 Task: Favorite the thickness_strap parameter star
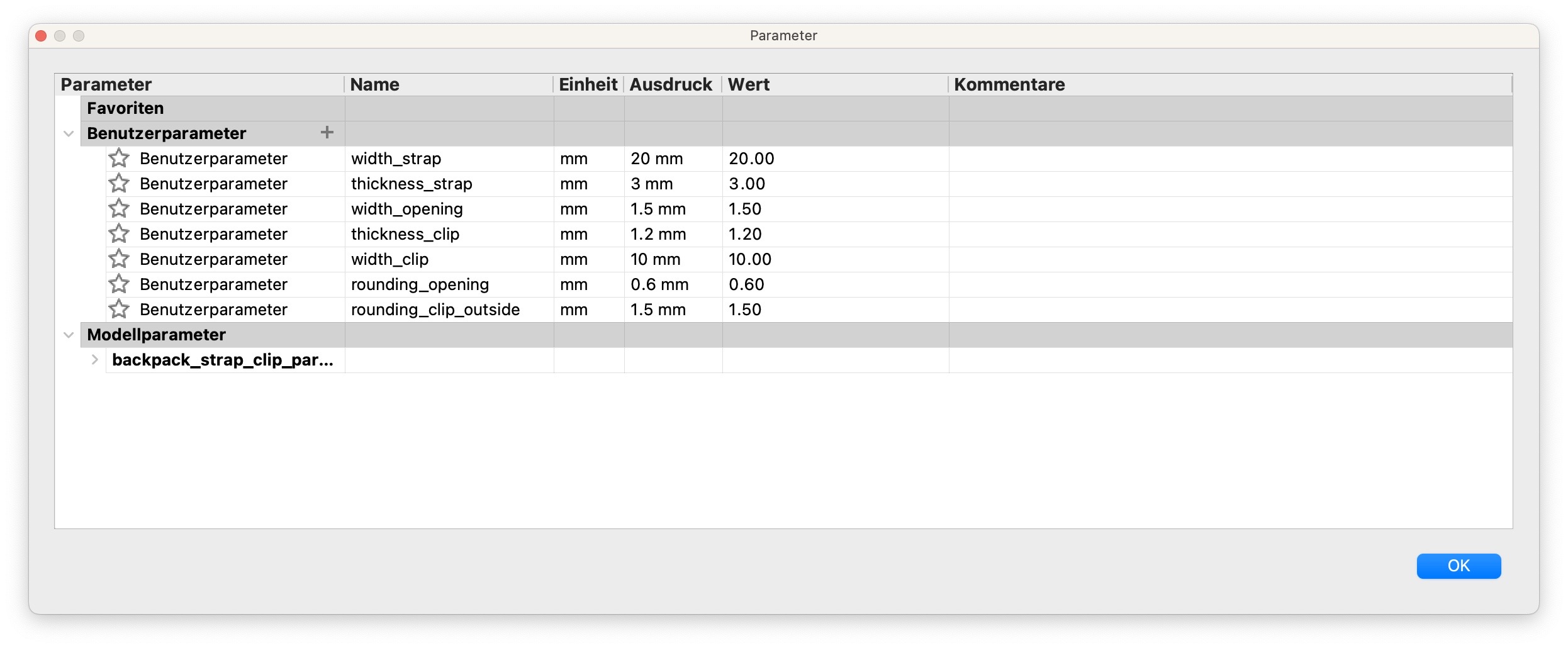point(119,184)
